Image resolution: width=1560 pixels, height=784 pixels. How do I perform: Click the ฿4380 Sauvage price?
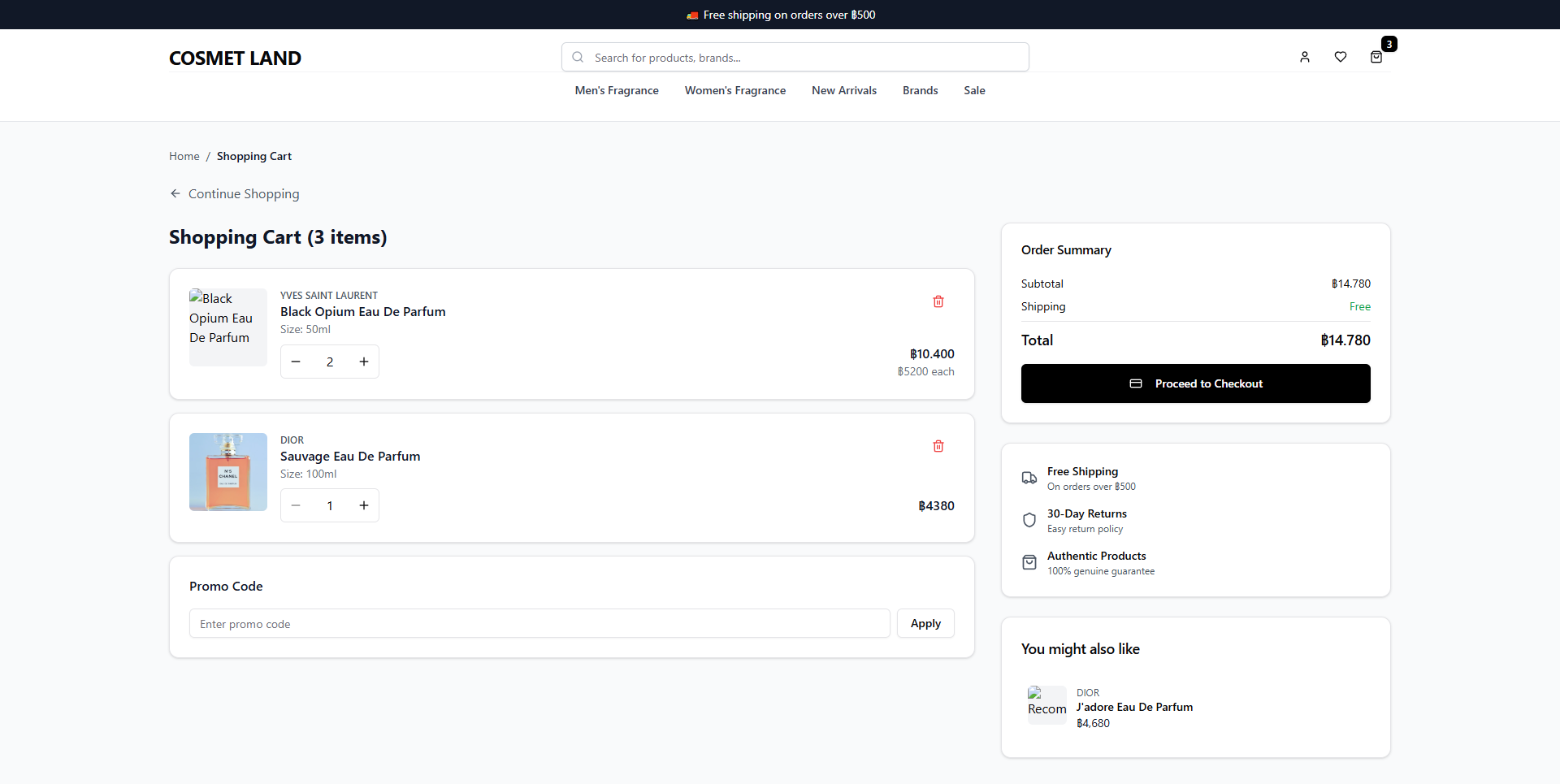point(936,505)
